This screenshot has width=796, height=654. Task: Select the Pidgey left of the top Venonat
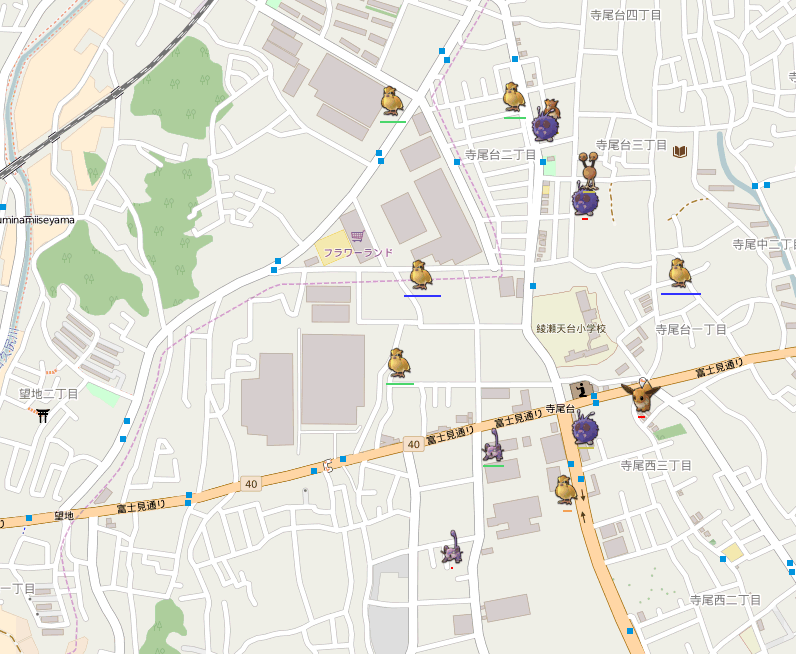[x=514, y=97]
